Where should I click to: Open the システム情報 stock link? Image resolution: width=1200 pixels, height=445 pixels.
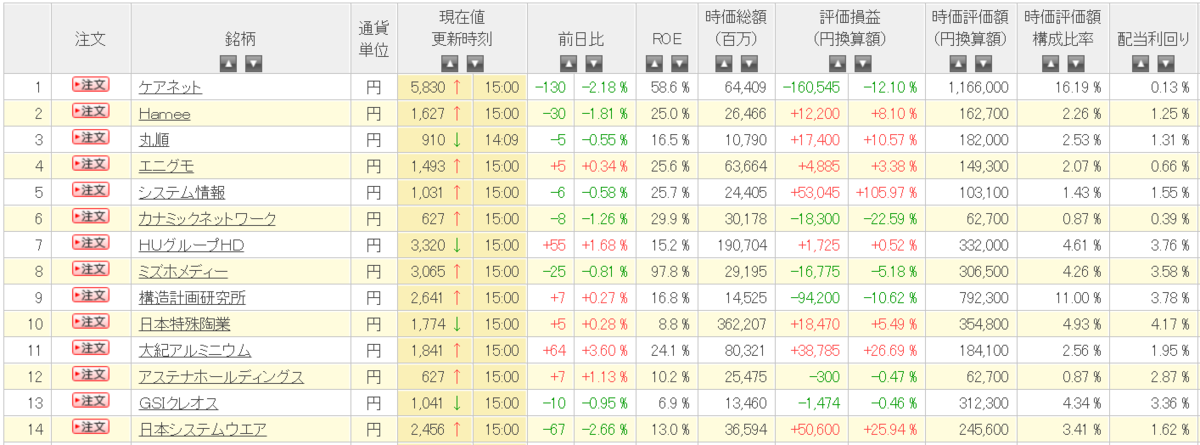182,192
